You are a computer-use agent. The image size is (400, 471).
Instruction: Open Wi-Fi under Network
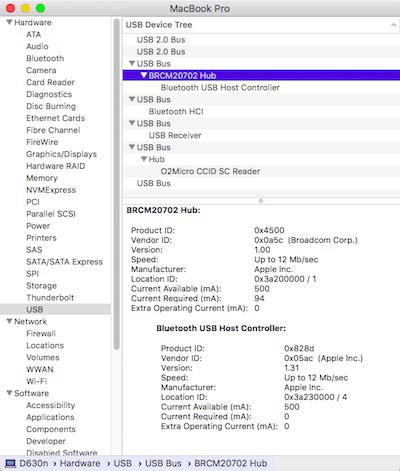[37, 381]
